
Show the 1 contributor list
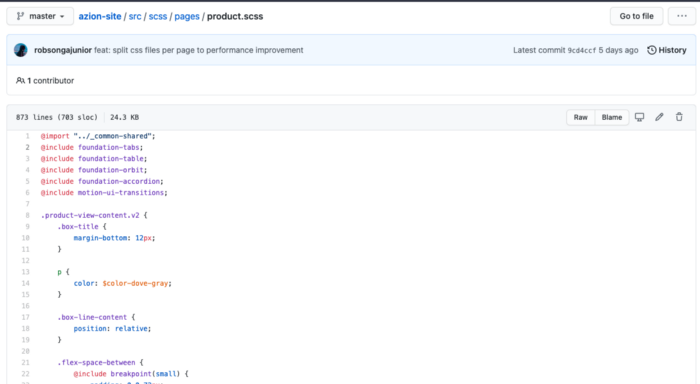(45, 81)
